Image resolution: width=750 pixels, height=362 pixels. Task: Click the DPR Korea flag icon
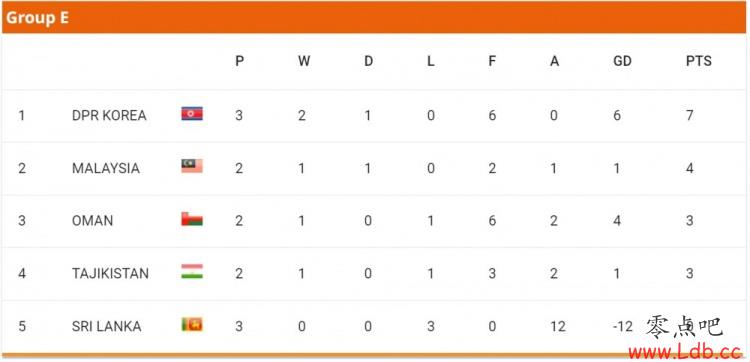[192, 113]
